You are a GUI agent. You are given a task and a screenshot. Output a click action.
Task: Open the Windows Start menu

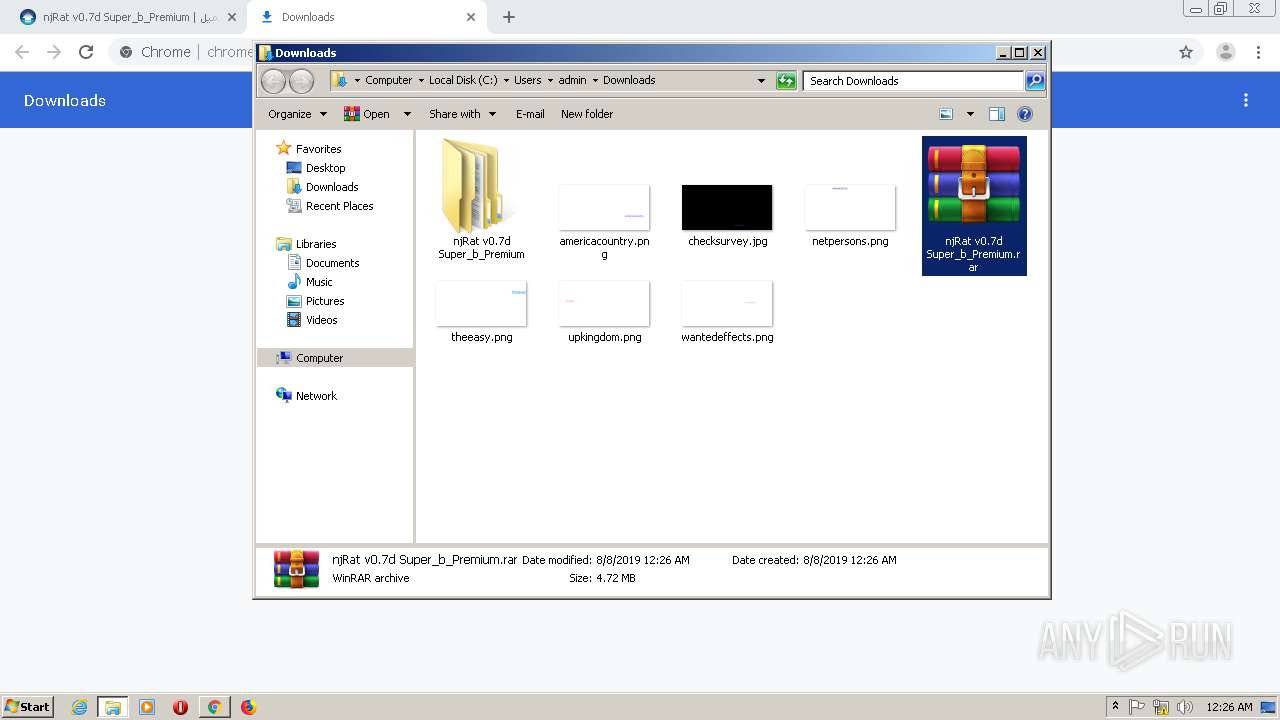pos(27,706)
